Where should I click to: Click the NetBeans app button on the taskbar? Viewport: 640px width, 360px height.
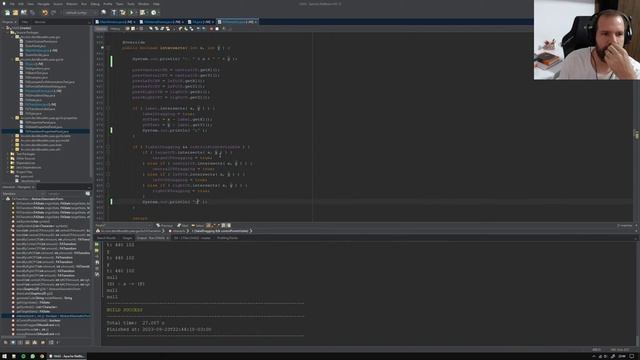pos(67,356)
